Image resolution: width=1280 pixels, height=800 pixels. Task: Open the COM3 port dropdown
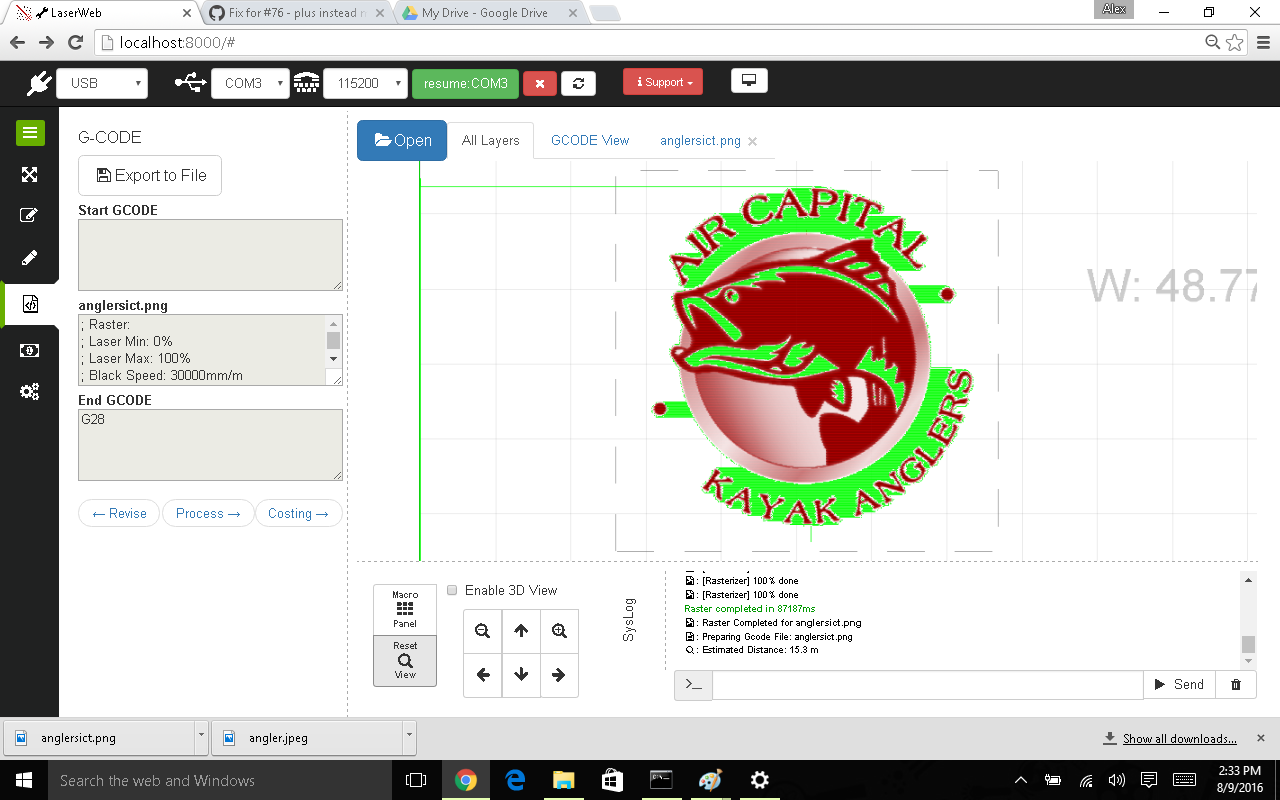click(250, 83)
